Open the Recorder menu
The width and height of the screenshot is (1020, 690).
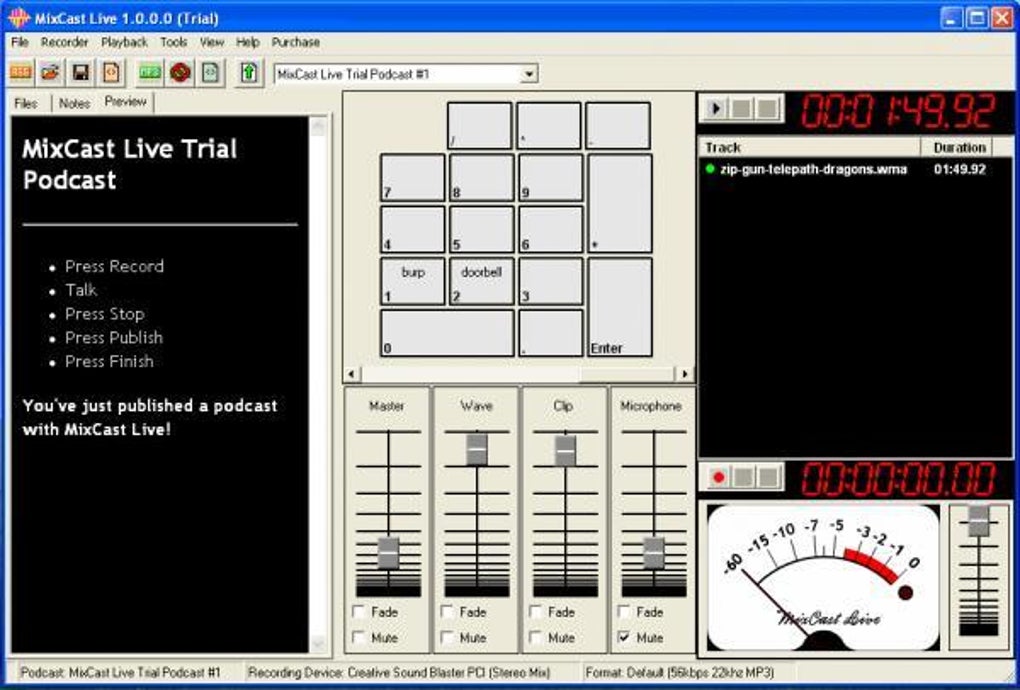pos(64,42)
